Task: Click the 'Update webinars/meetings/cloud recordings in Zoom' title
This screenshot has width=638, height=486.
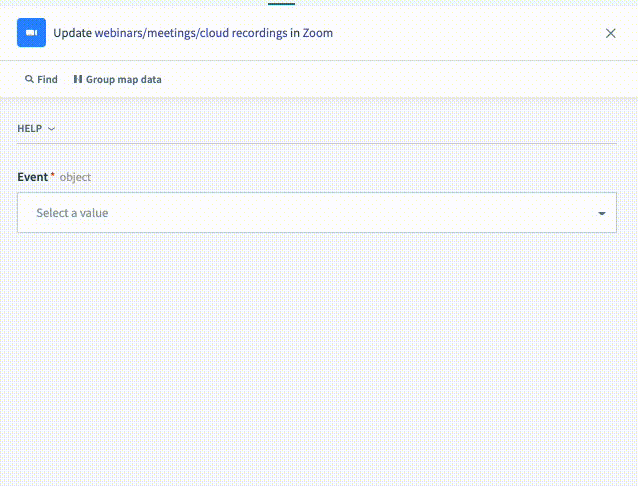Action: point(193,33)
